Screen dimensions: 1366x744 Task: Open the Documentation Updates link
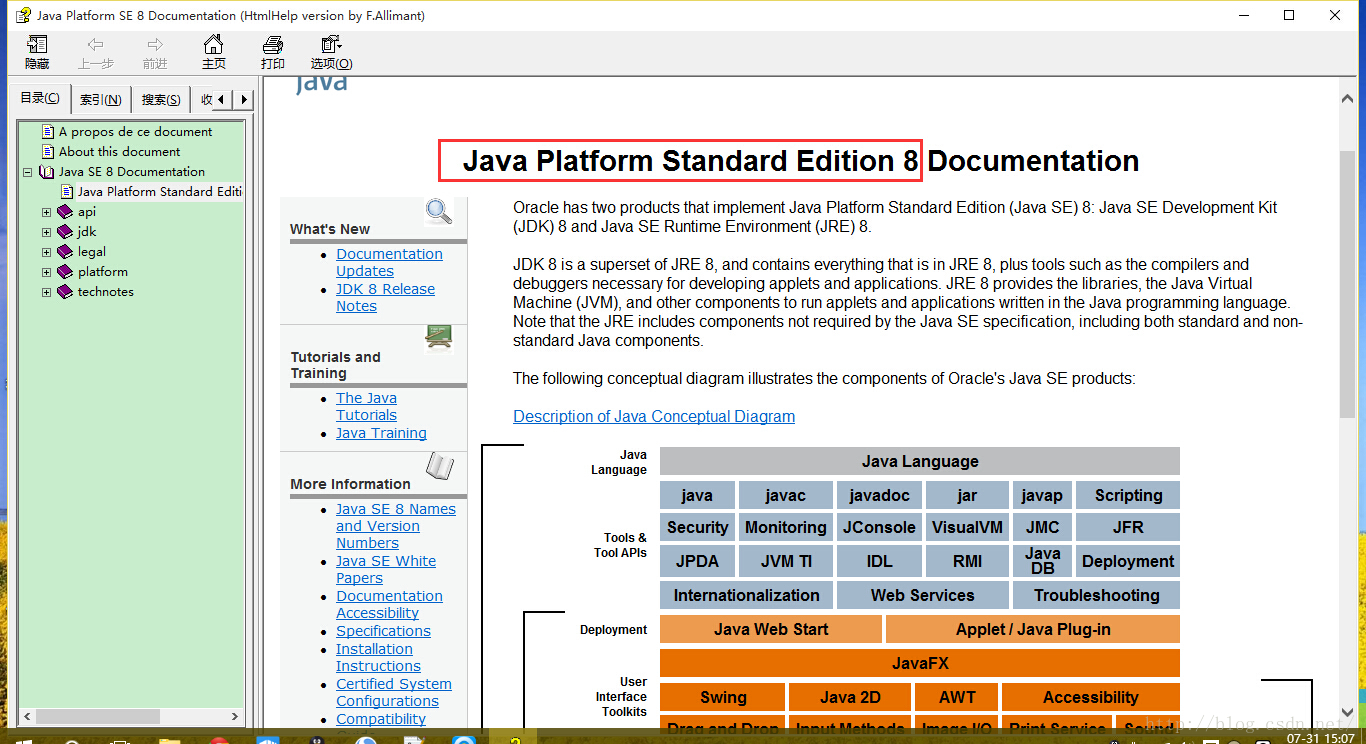pos(389,263)
